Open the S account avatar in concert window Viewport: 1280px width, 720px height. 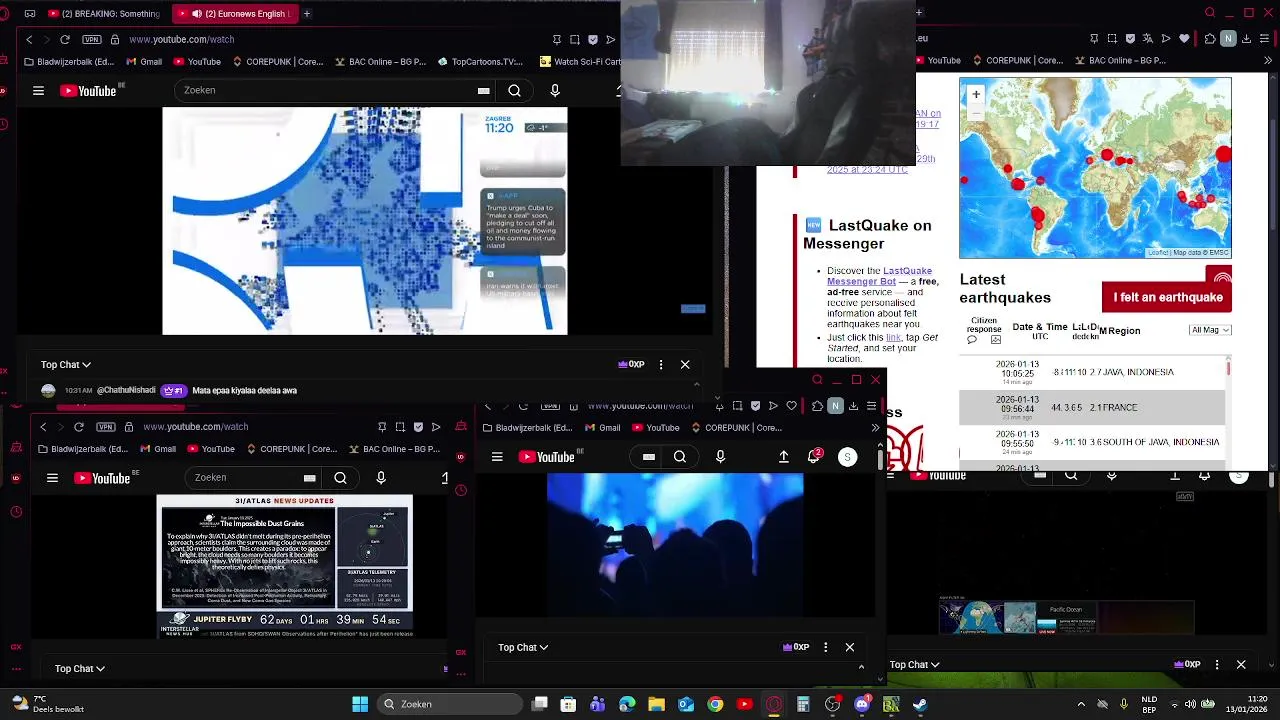(847, 457)
